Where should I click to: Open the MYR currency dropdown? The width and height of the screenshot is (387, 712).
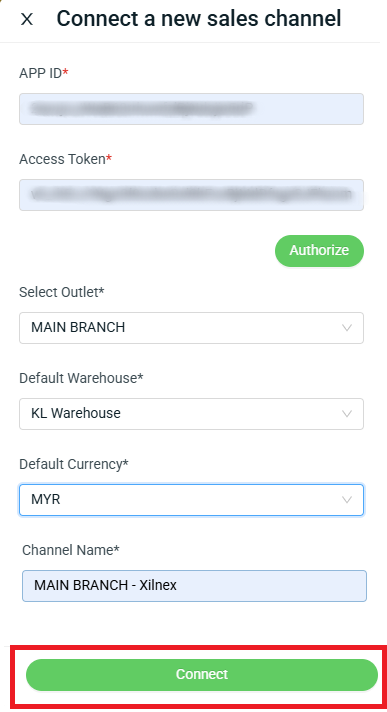coord(191,500)
